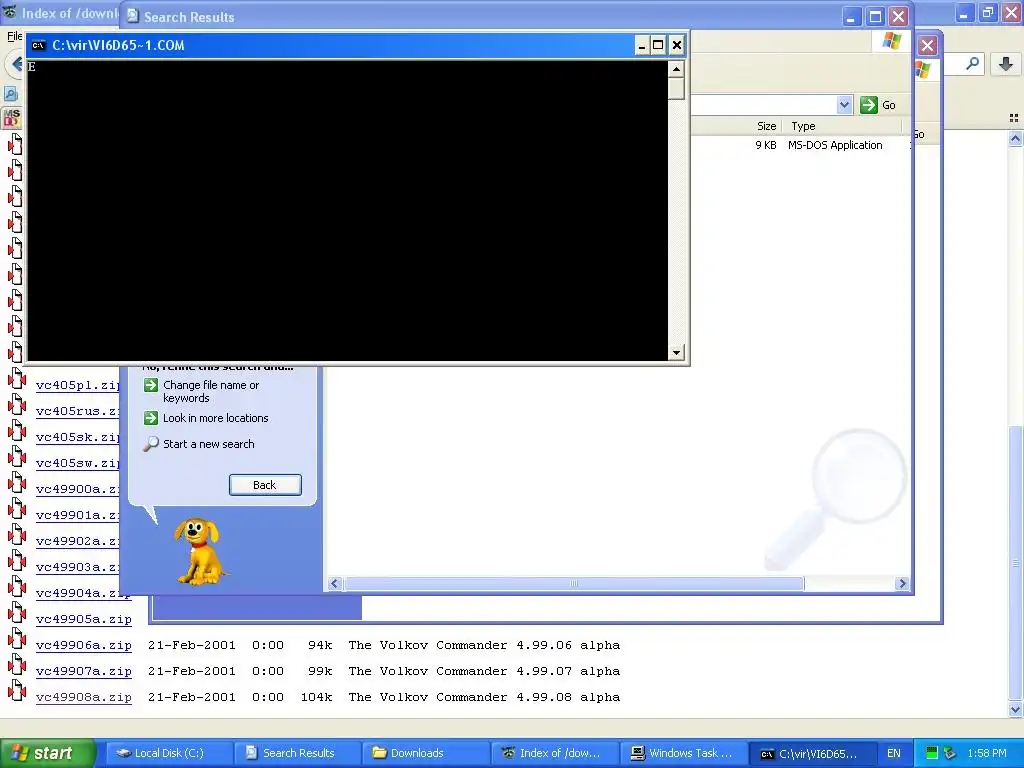Click the archive icon beside vc49900a.zip
The width and height of the screenshot is (1024, 768).
pos(16,483)
